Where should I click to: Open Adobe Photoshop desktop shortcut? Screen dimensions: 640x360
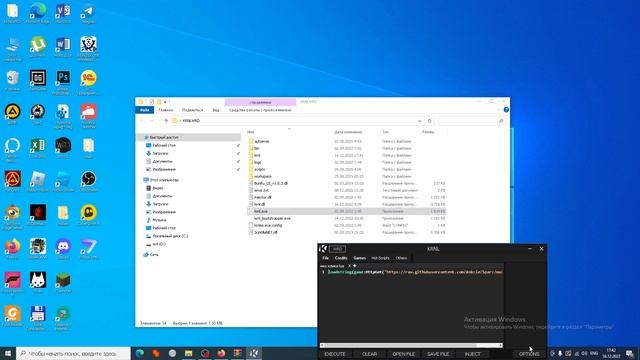pos(63,82)
